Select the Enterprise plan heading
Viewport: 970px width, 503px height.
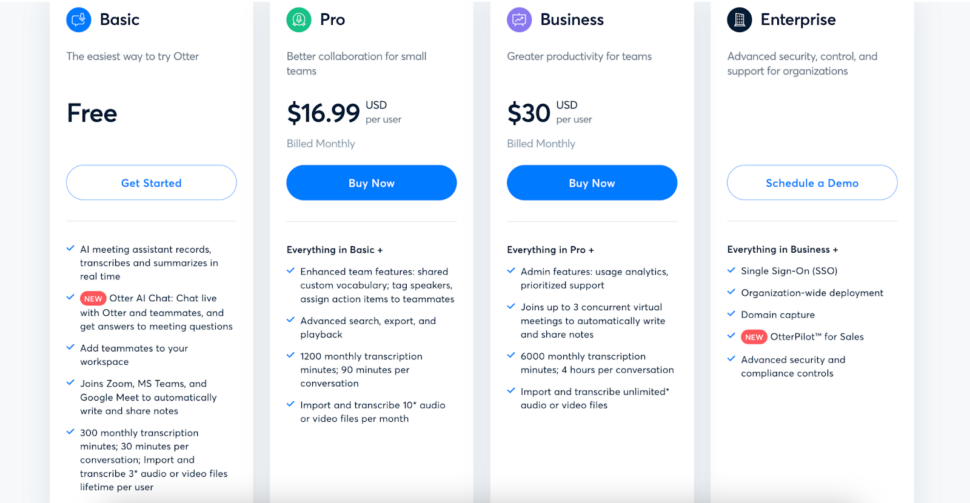(x=798, y=20)
